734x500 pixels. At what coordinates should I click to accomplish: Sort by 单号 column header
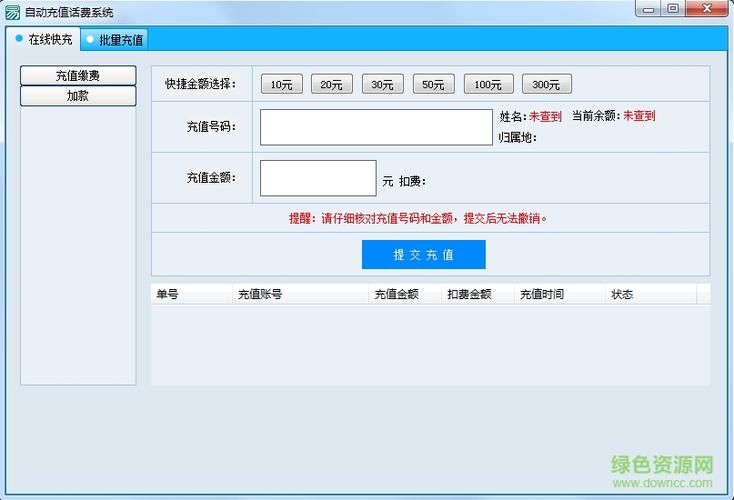point(191,294)
